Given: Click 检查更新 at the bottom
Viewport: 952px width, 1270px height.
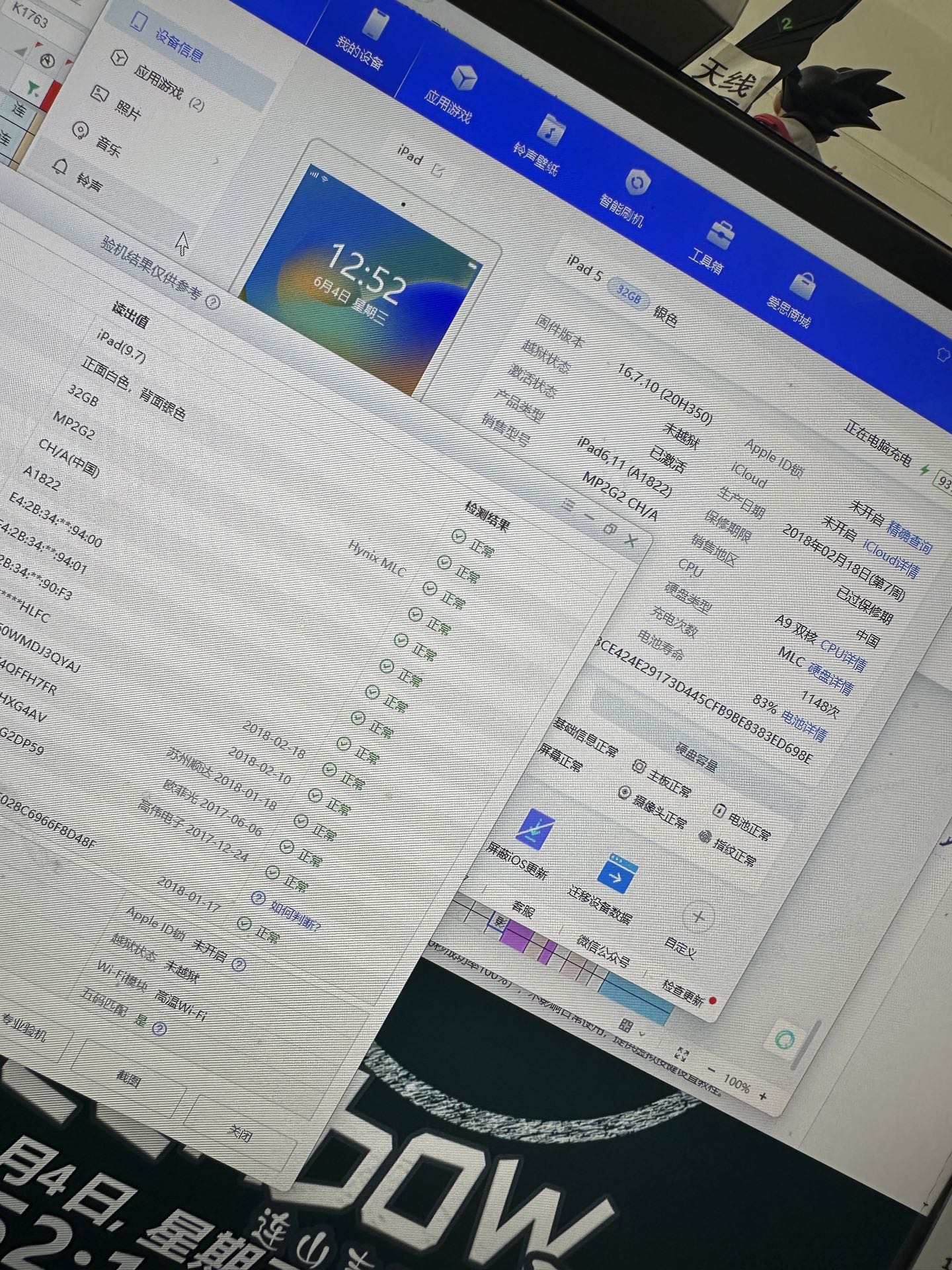Looking at the screenshot, I should click(684, 992).
